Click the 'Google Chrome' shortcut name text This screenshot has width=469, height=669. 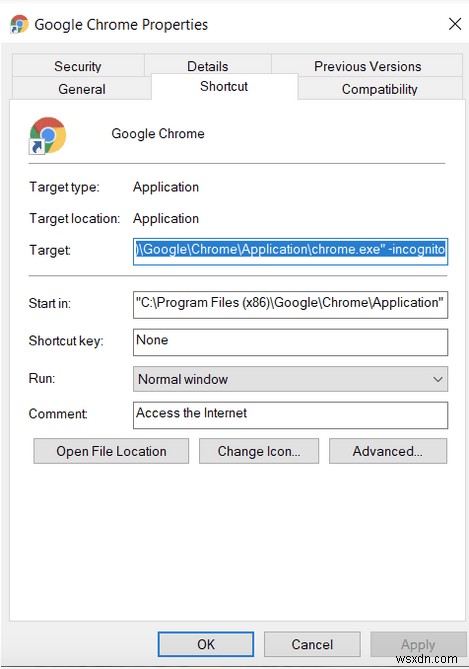pos(158,134)
